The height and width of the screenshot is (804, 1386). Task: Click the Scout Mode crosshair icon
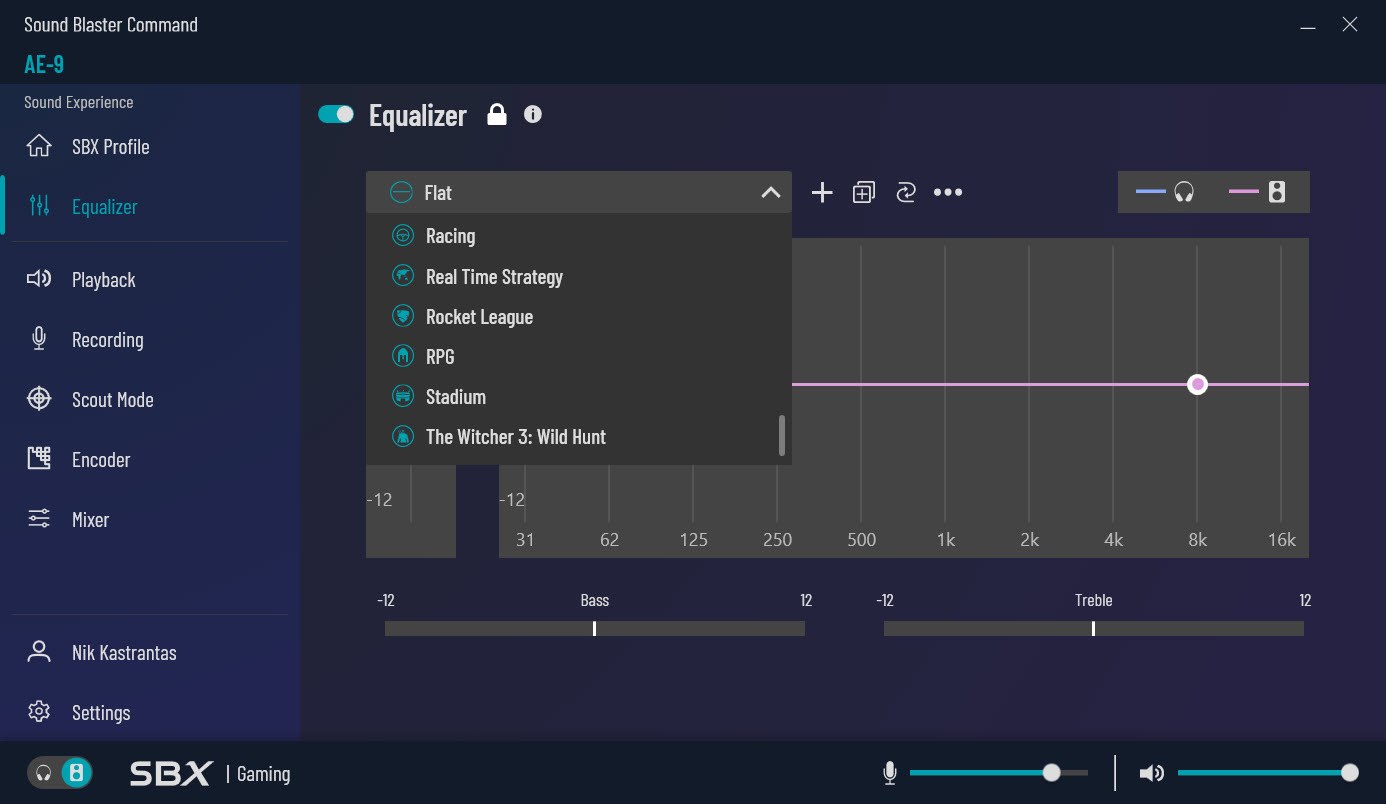pyautogui.click(x=39, y=399)
